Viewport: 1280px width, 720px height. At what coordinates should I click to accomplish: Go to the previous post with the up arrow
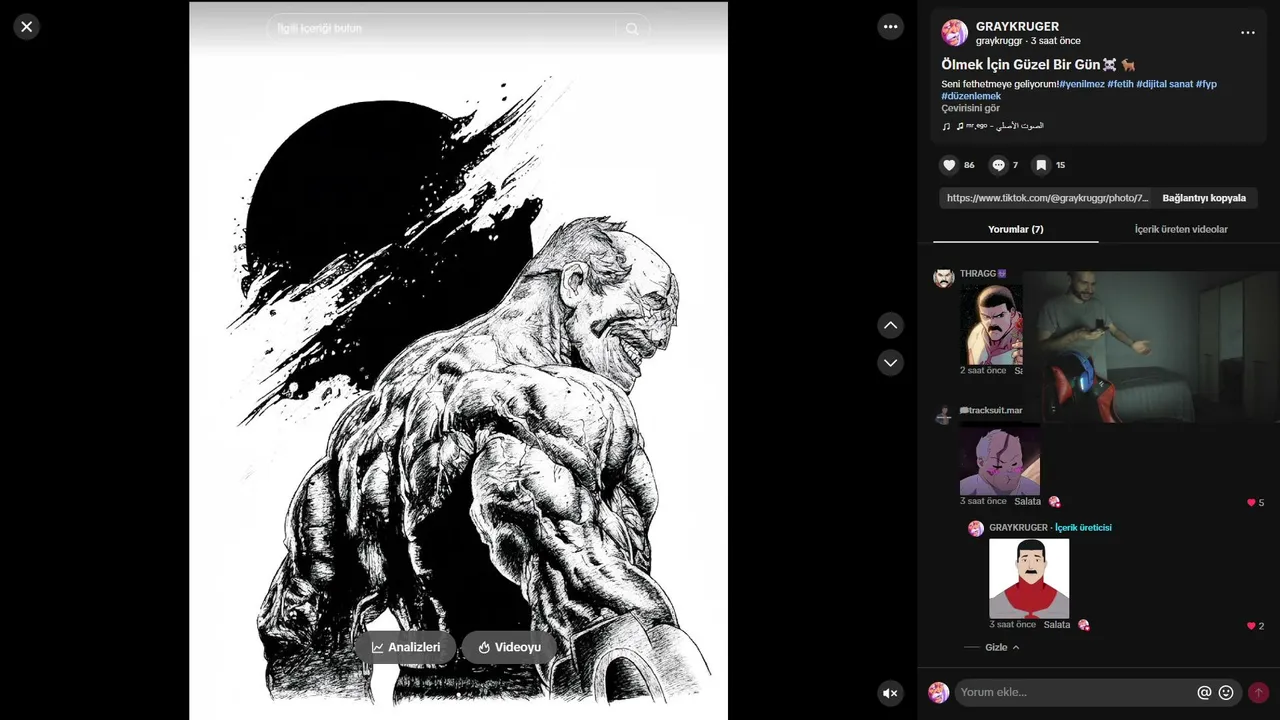[891, 326]
